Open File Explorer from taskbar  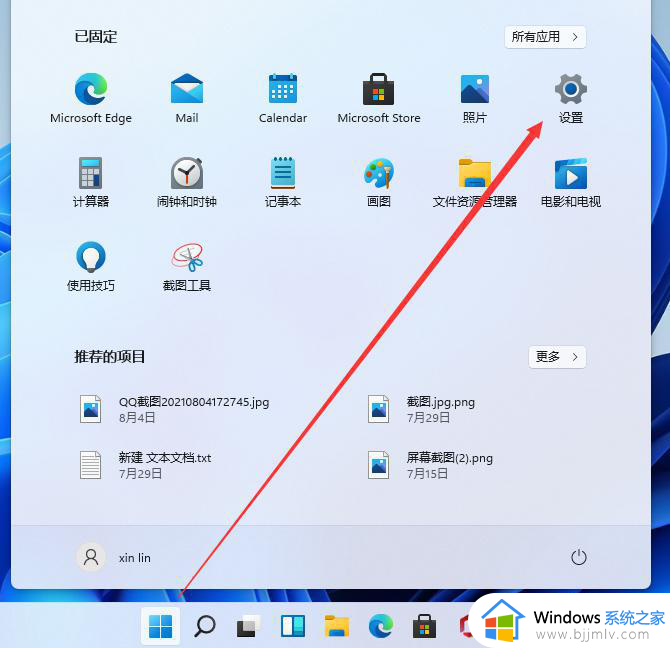[337, 626]
